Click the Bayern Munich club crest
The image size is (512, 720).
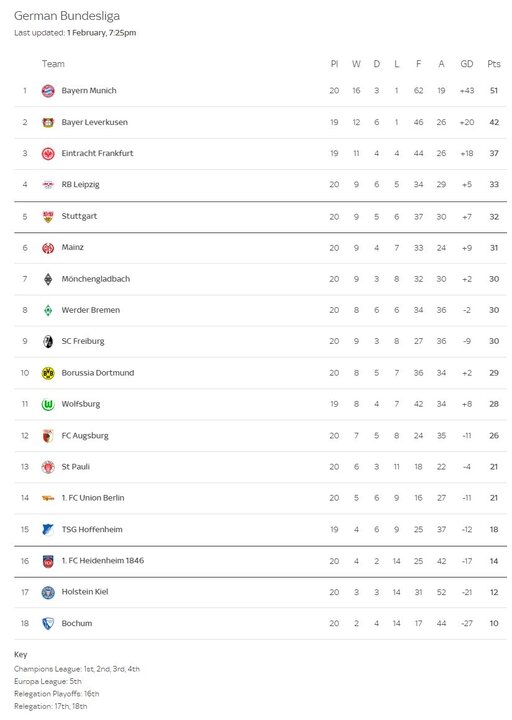(x=48, y=91)
